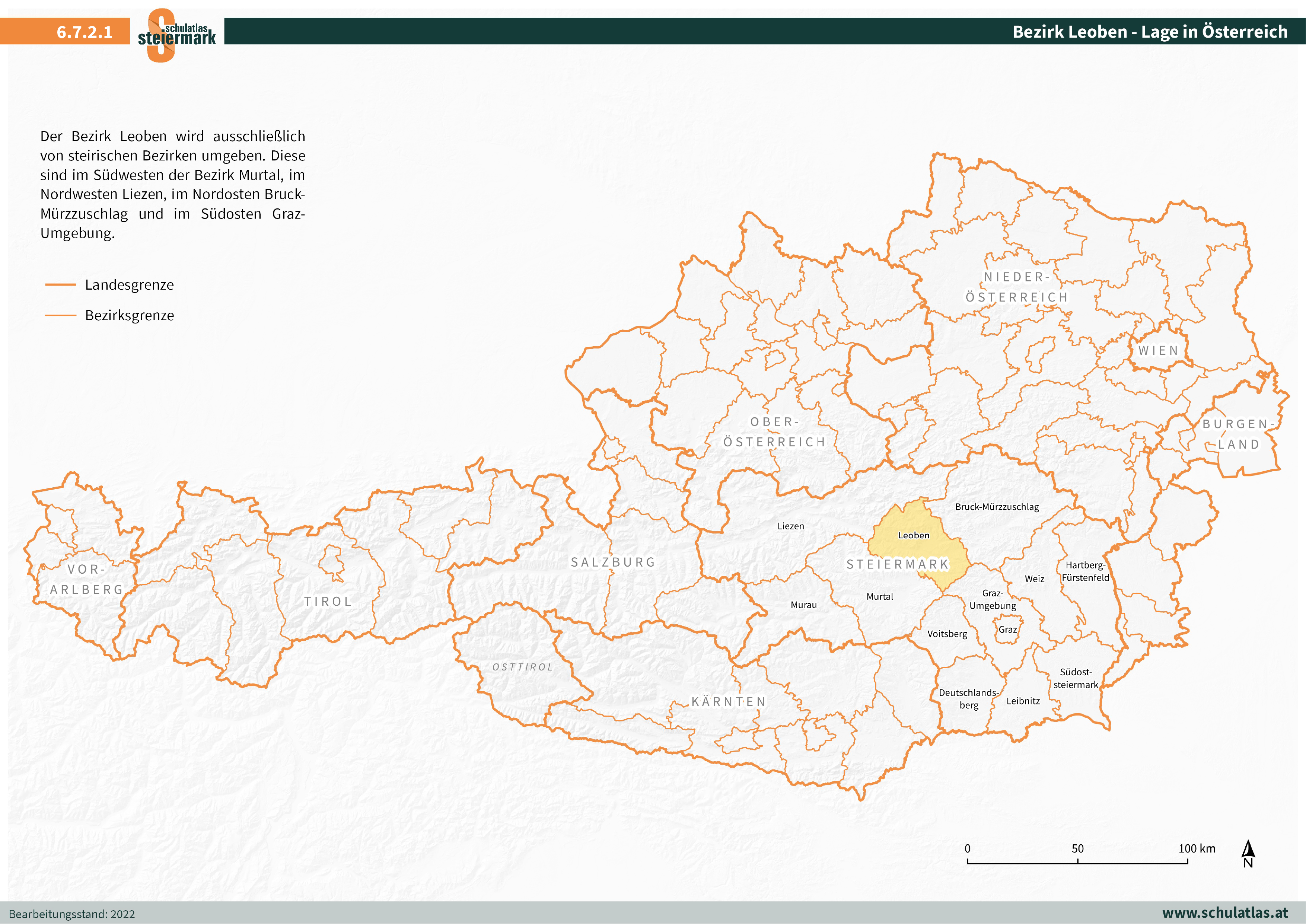Click the OSTTIROL region label

[x=522, y=667]
